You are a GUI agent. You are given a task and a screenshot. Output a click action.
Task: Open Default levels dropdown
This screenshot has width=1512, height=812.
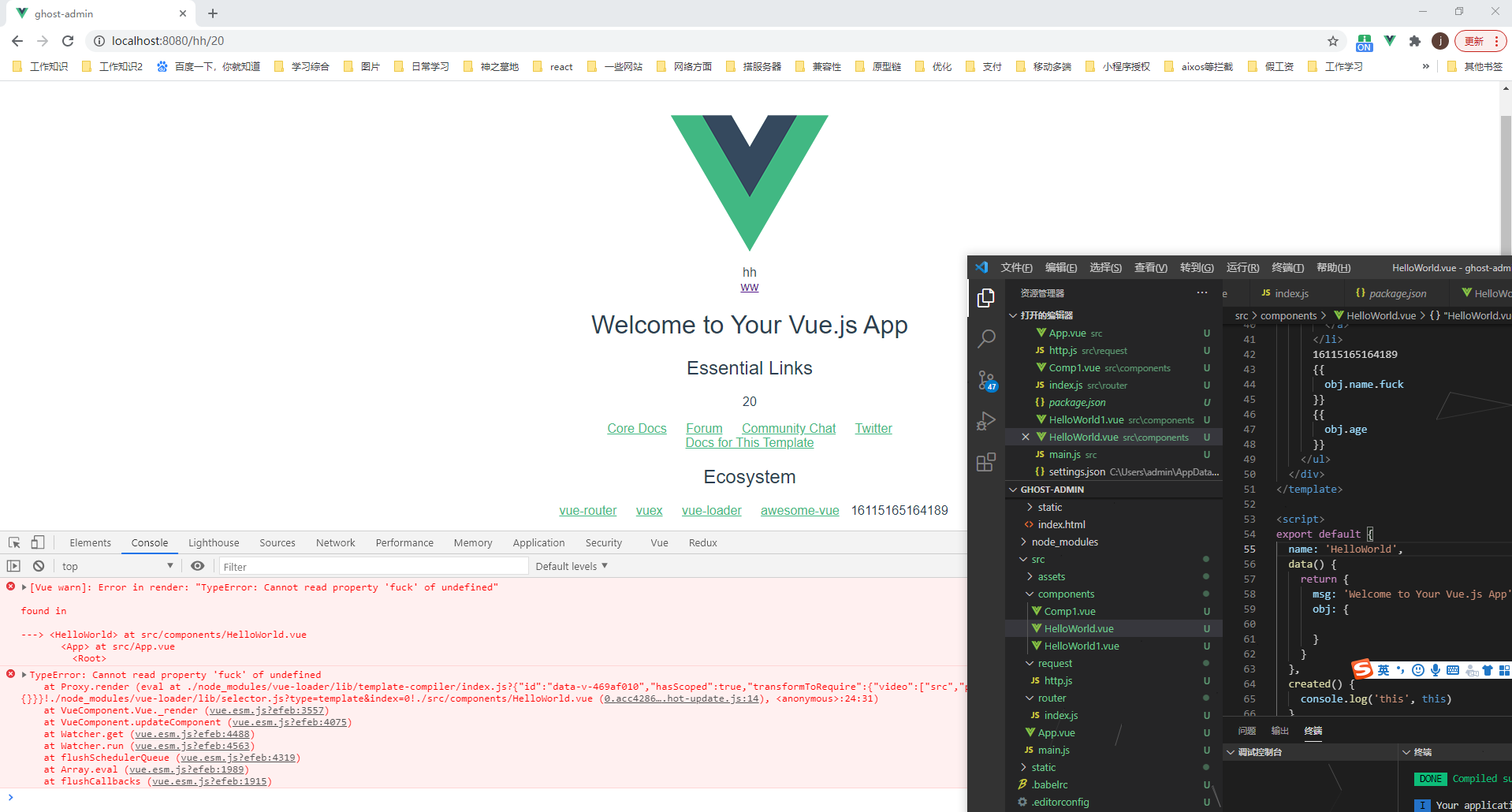[x=572, y=566]
